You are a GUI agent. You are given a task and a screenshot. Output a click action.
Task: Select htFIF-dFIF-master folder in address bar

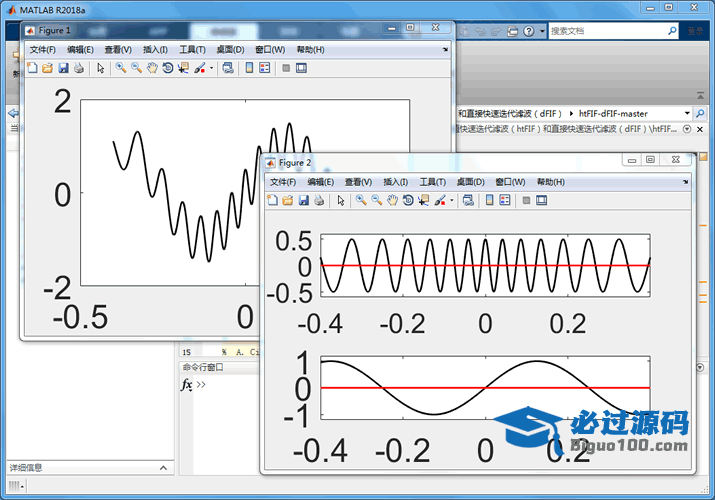pyautogui.click(x=613, y=113)
